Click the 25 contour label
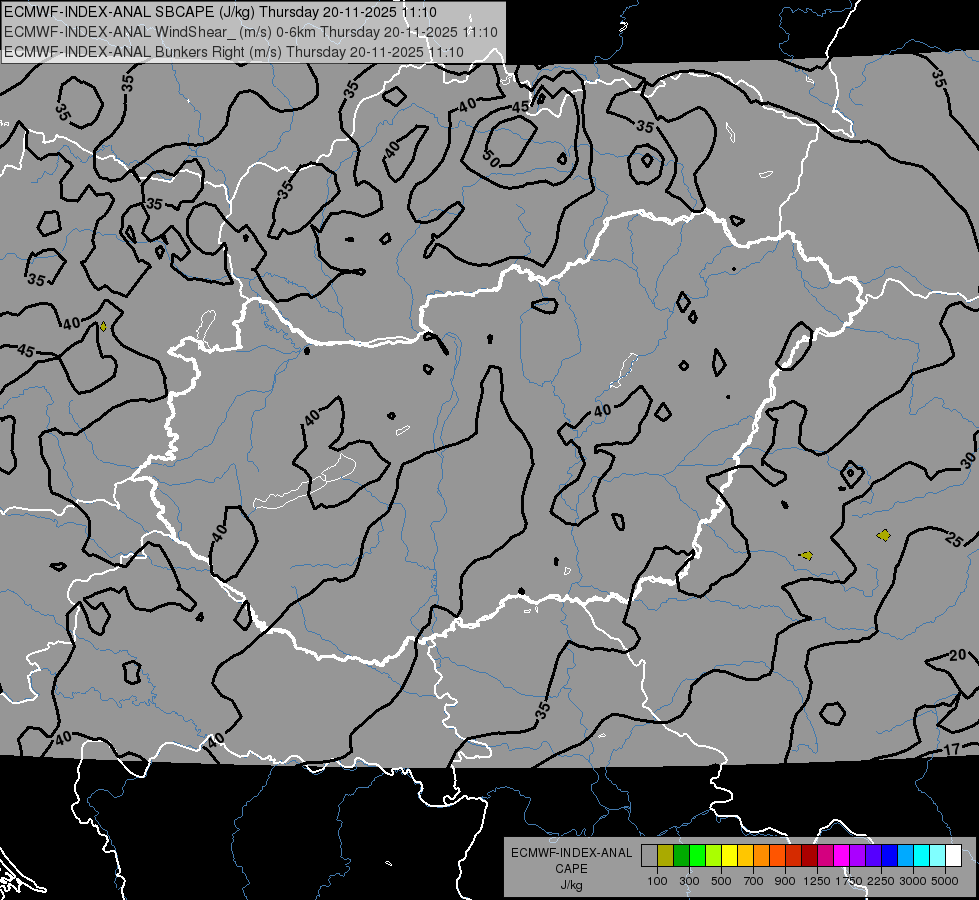The width and height of the screenshot is (979, 900). [x=954, y=539]
